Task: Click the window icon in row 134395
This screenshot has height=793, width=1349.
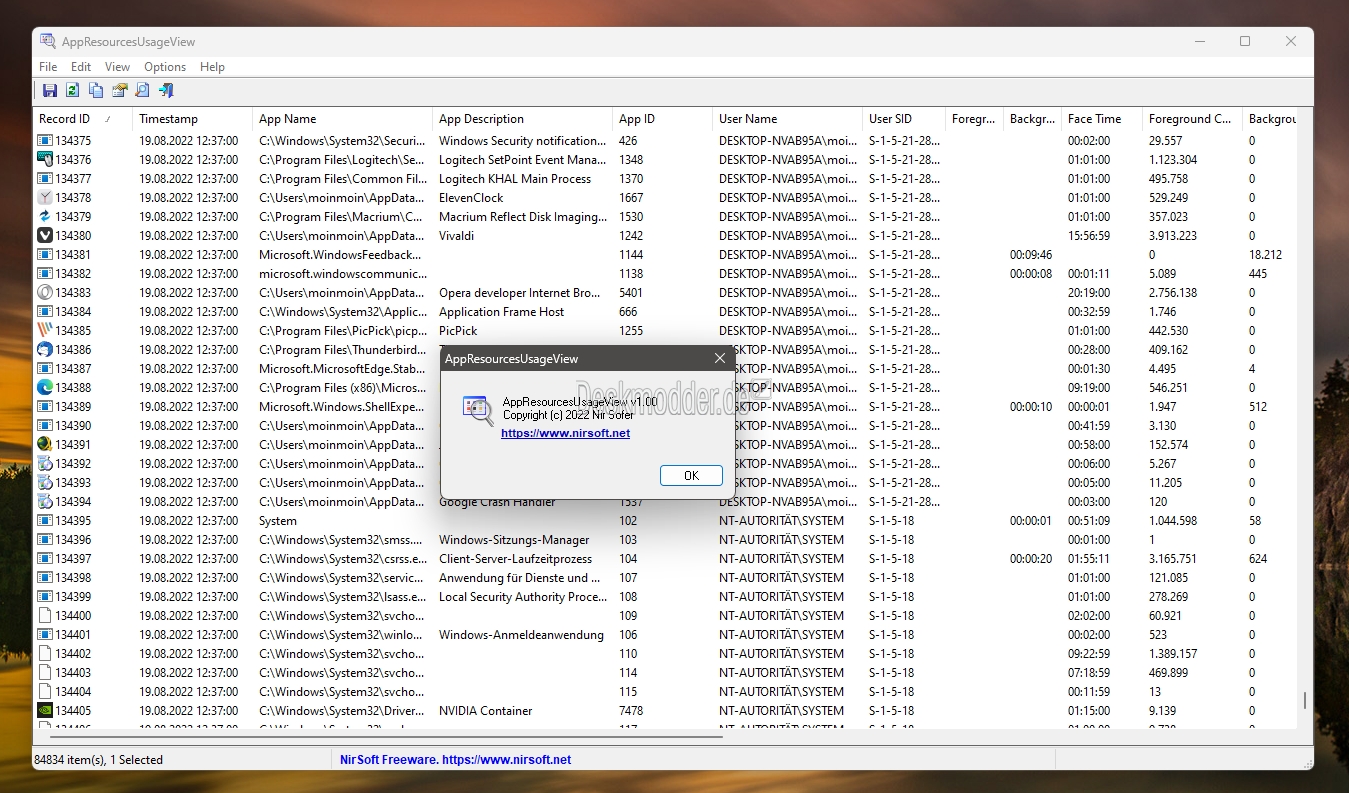Action: pyautogui.click(x=45, y=521)
